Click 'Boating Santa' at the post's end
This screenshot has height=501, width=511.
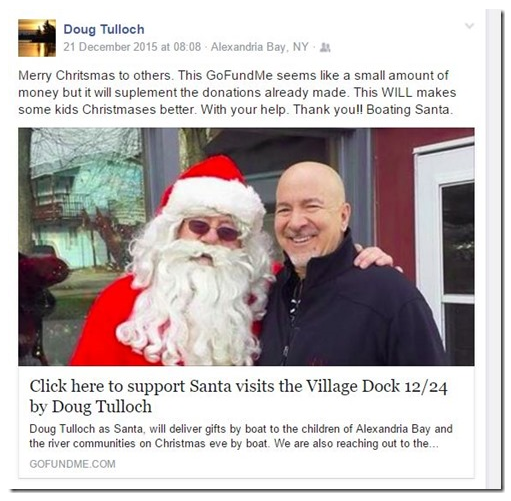(x=410, y=109)
